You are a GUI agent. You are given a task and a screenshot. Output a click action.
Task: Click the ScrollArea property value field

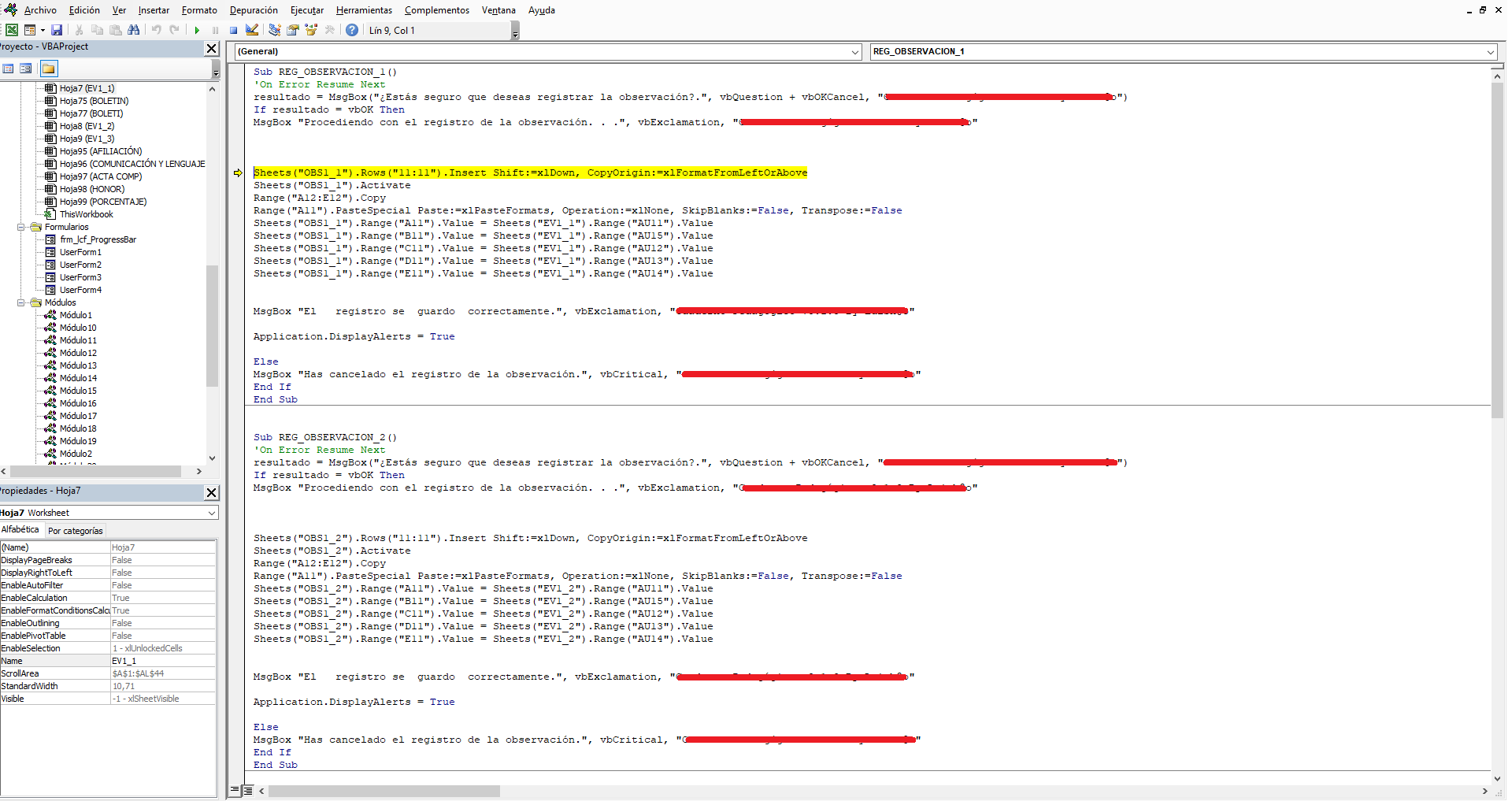163,673
